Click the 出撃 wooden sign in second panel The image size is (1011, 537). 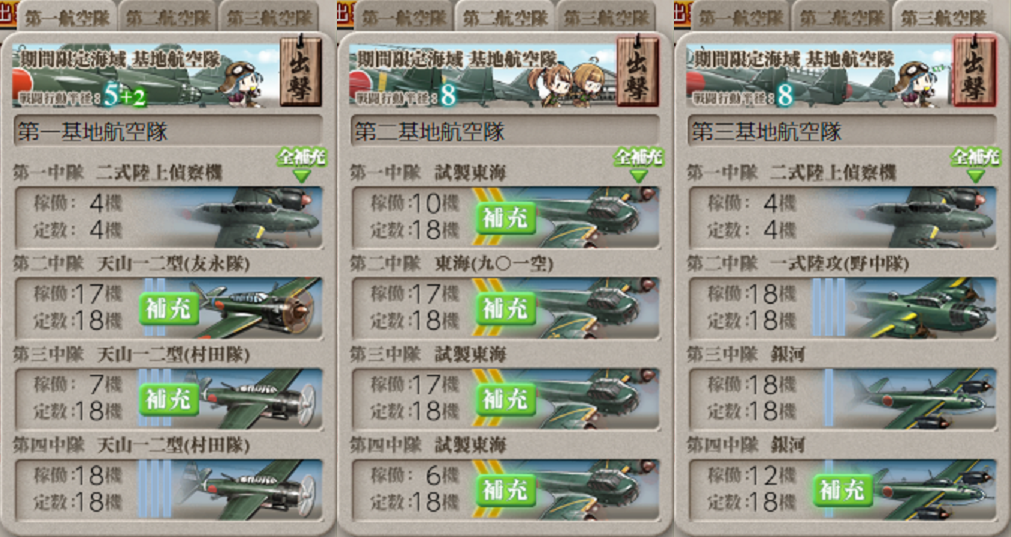(638, 72)
